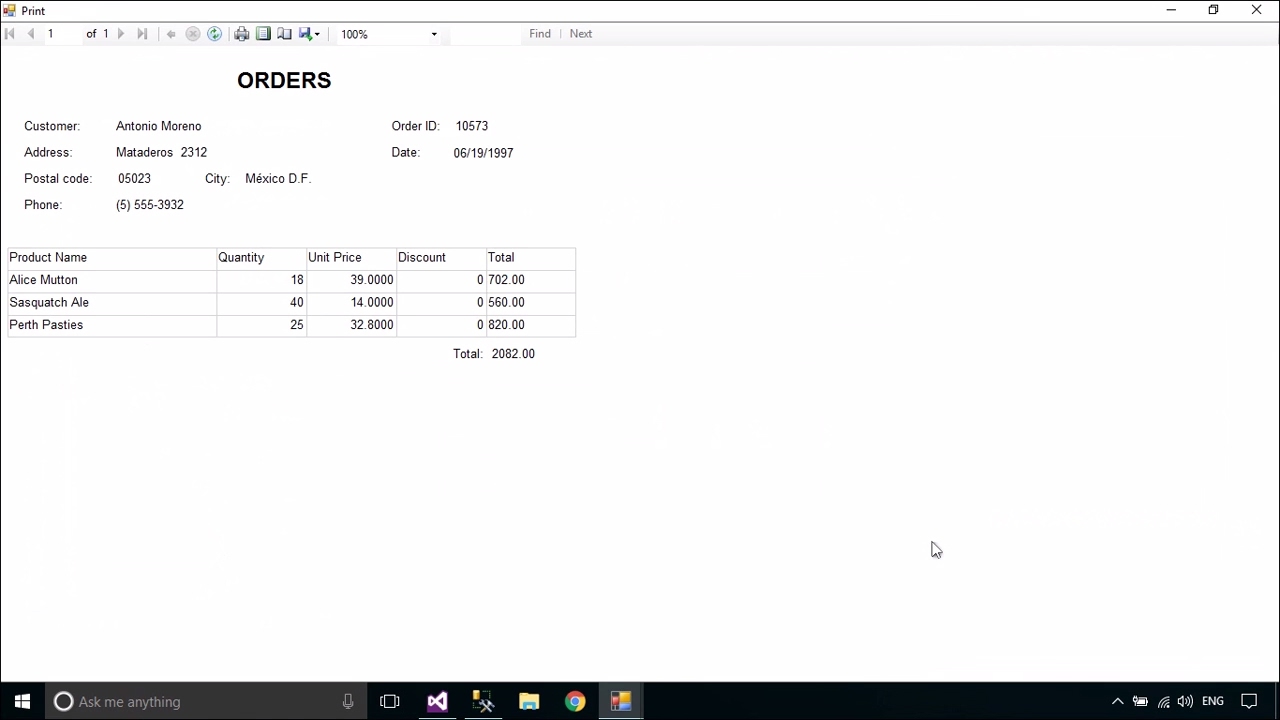Open File Explorer from taskbar
The height and width of the screenshot is (720, 1280).
pos(529,701)
